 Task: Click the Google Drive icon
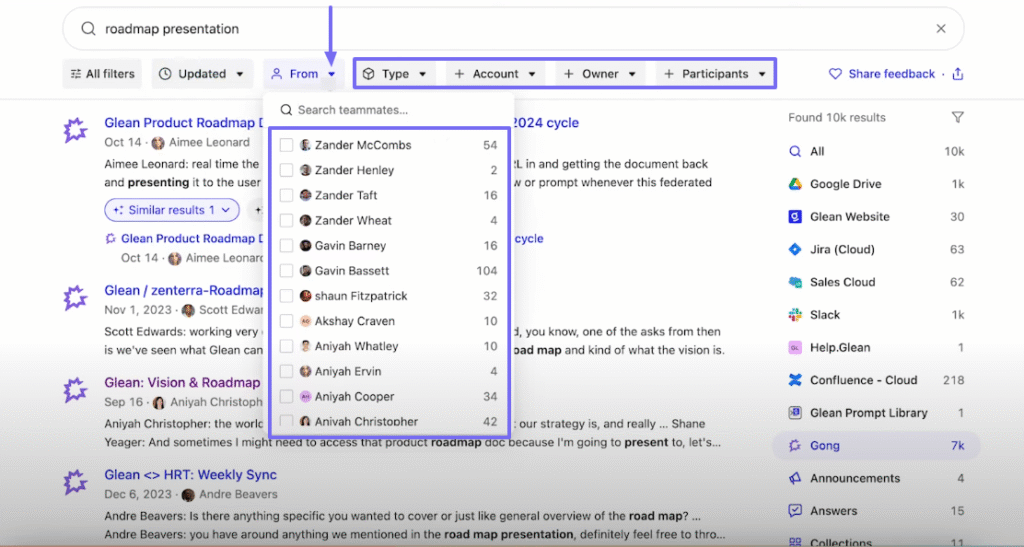795,184
